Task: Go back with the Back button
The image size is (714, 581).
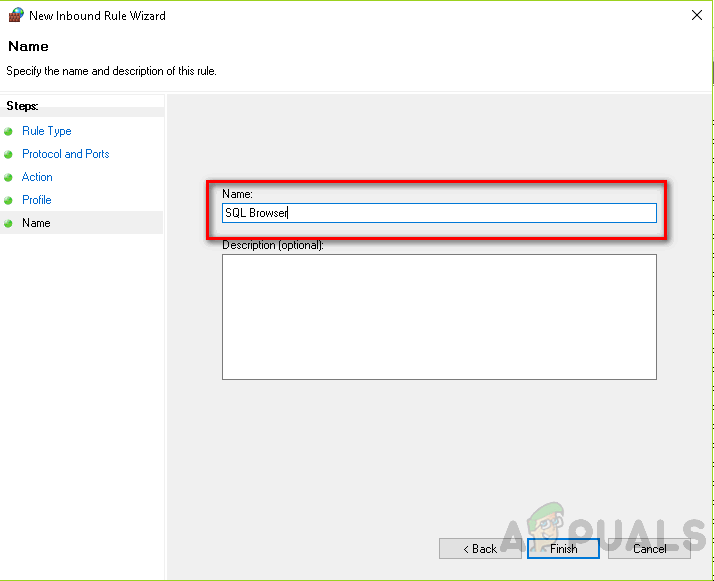Action: 480,549
